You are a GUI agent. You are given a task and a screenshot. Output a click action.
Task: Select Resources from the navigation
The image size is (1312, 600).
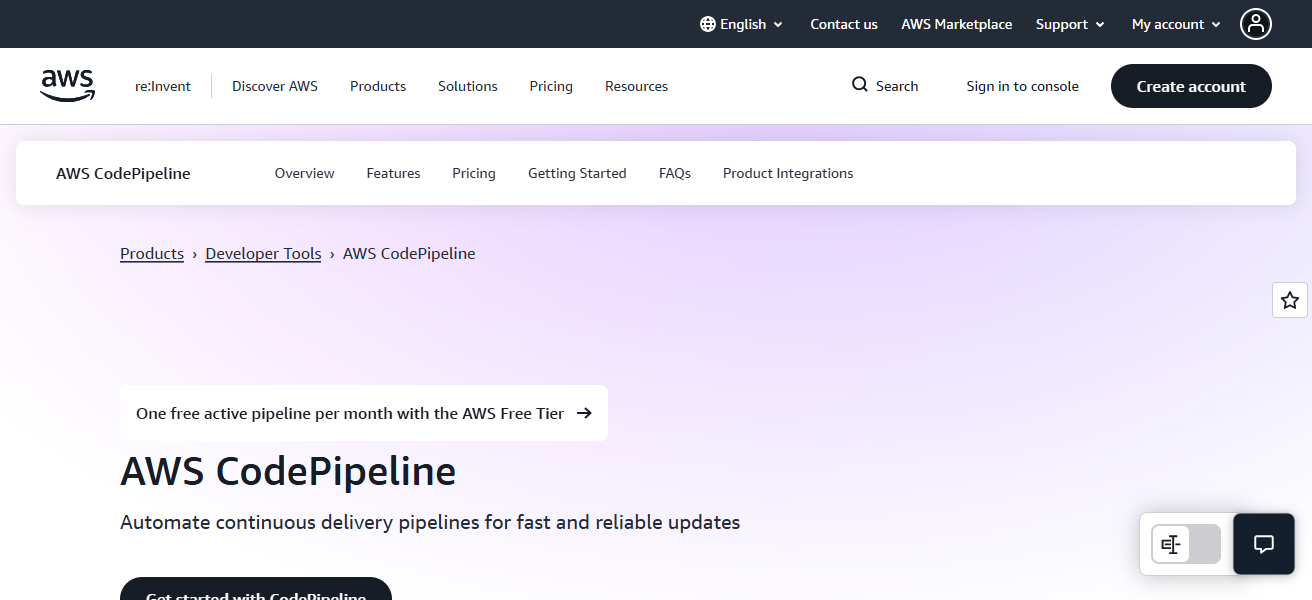[x=636, y=86]
